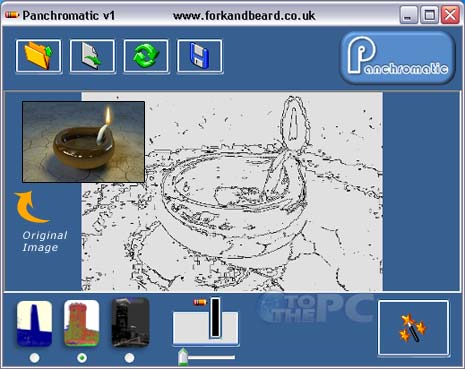
Task: Click the Original Image label
Action: [45, 241]
